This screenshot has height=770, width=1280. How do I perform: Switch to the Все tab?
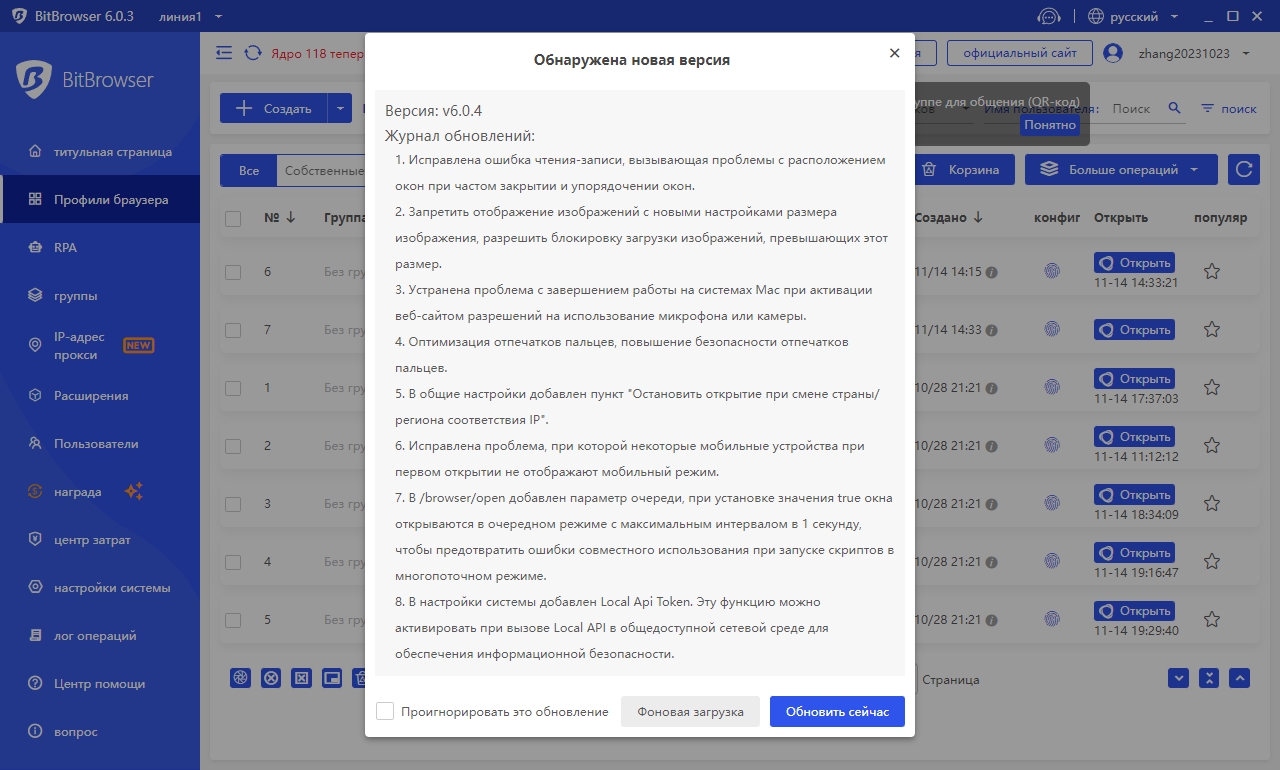pyautogui.click(x=248, y=171)
